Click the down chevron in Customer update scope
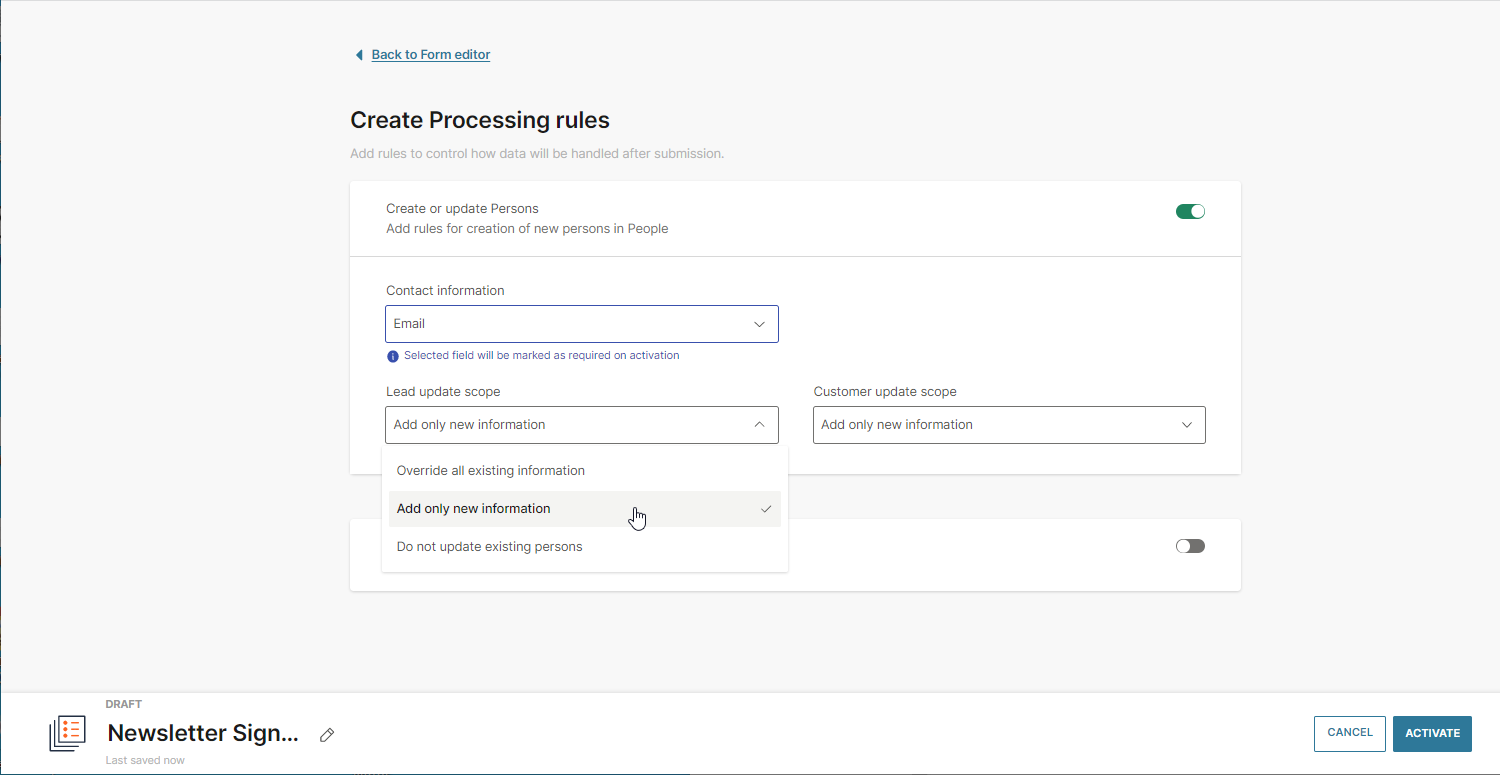Viewport: 1500px width, 775px height. click(x=1187, y=425)
